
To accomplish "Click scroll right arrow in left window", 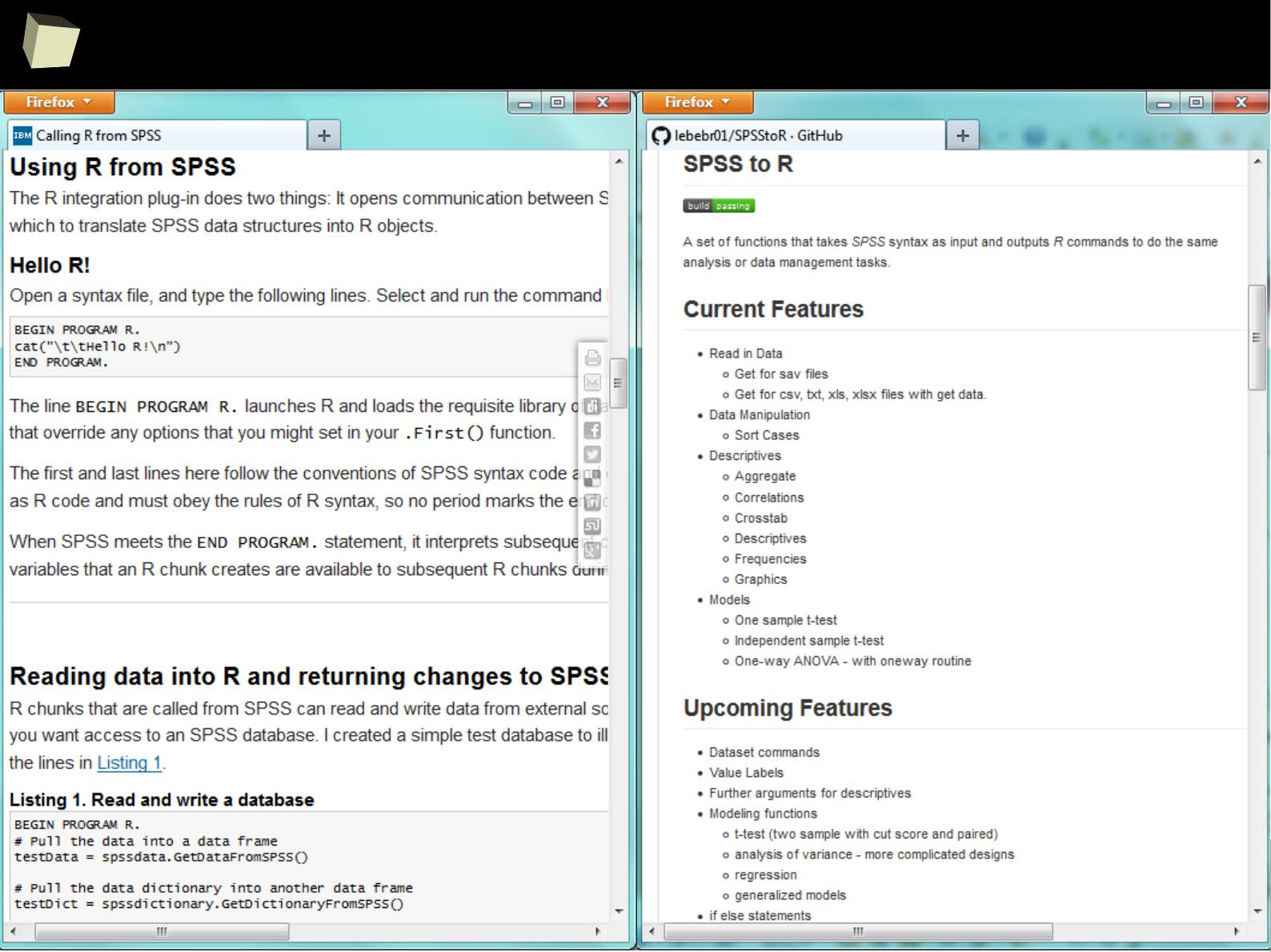I will point(597,931).
